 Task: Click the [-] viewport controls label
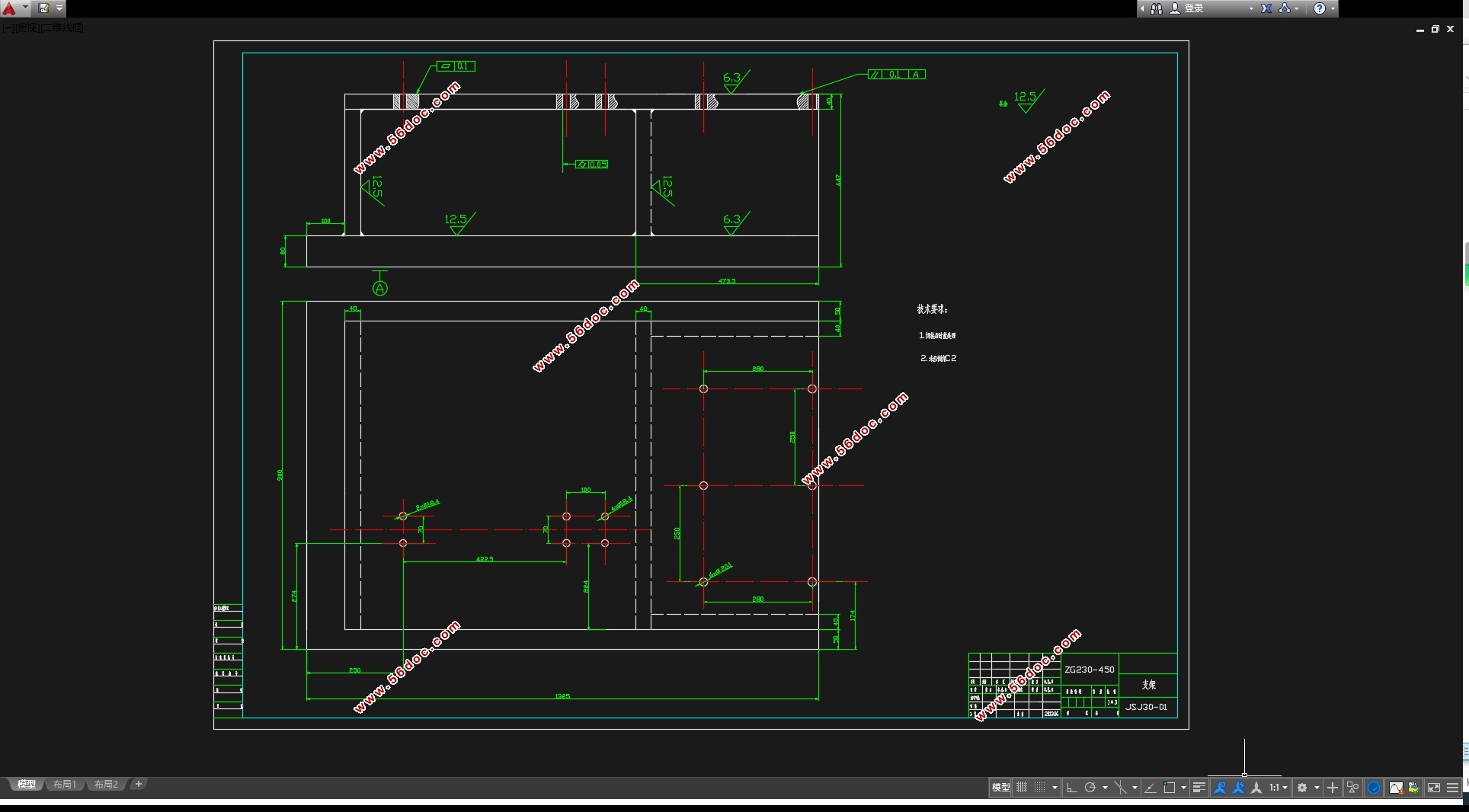pos(8,28)
